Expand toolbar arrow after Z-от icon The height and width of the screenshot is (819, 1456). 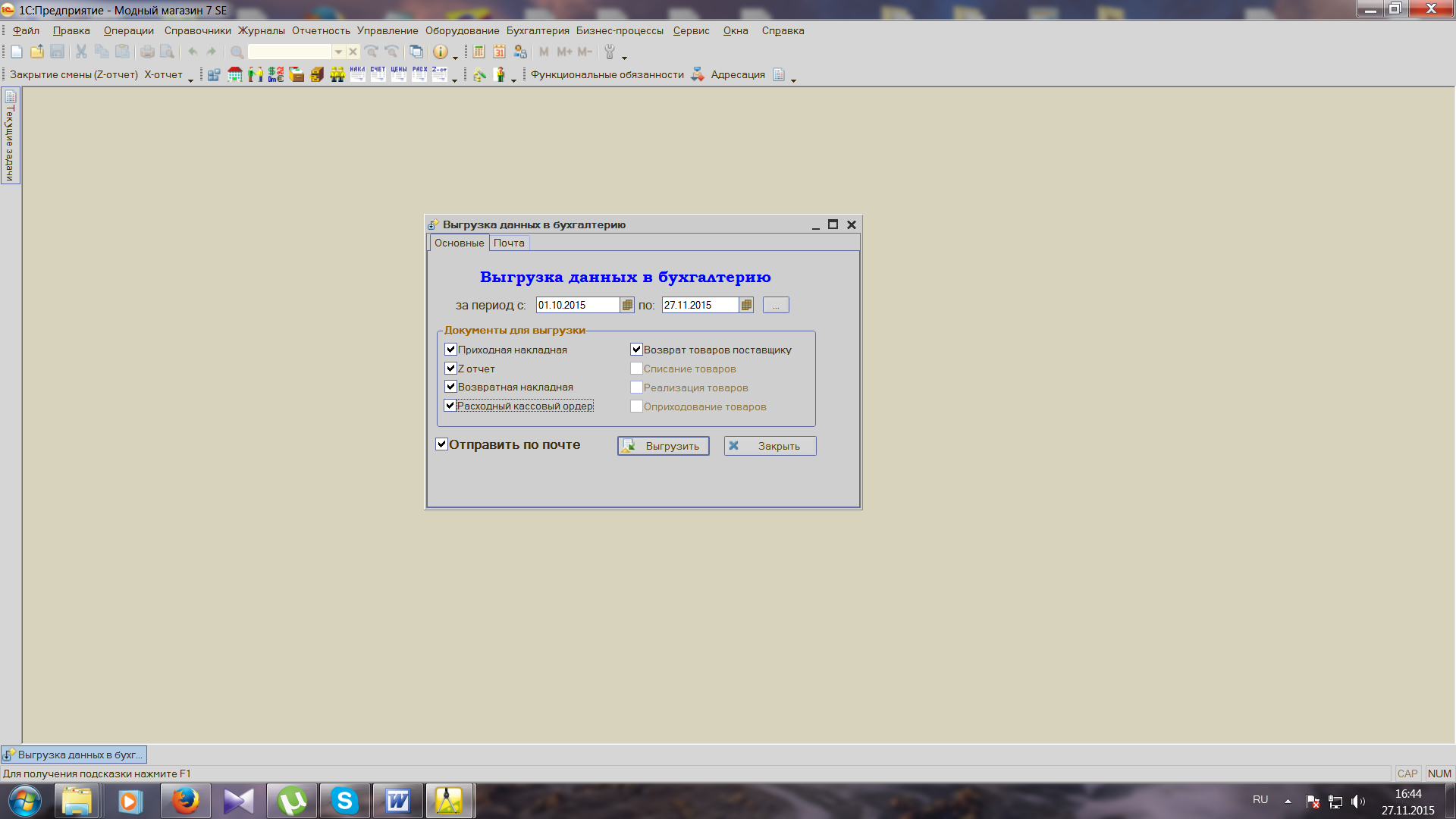click(454, 80)
